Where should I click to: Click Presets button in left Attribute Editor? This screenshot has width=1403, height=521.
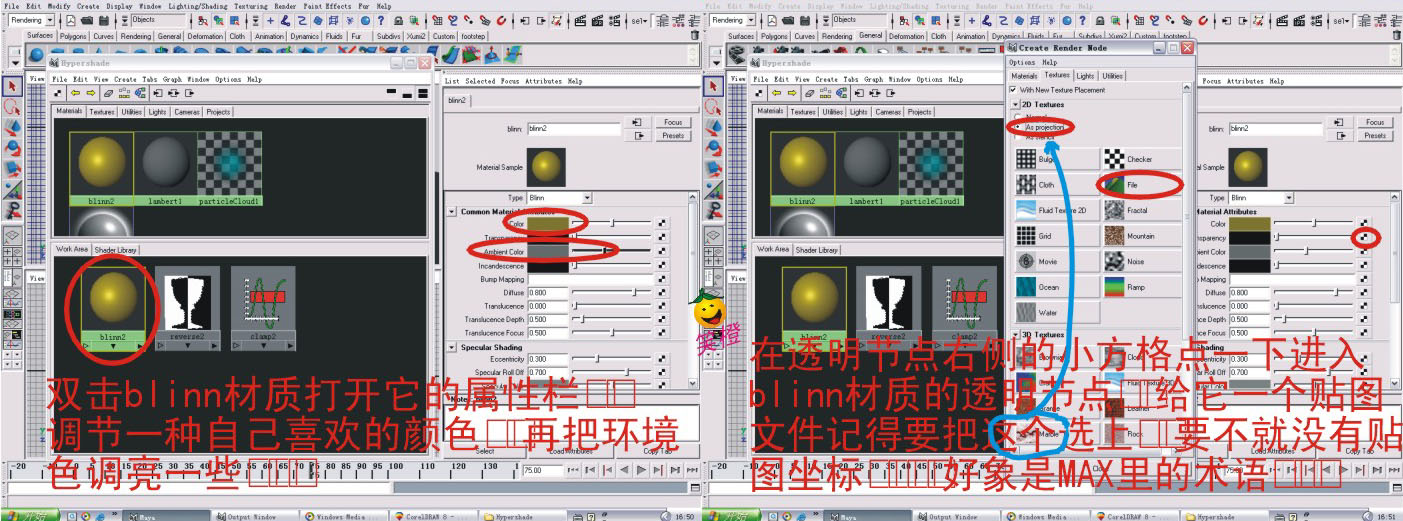pyautogui.click(x=673, y=135)
